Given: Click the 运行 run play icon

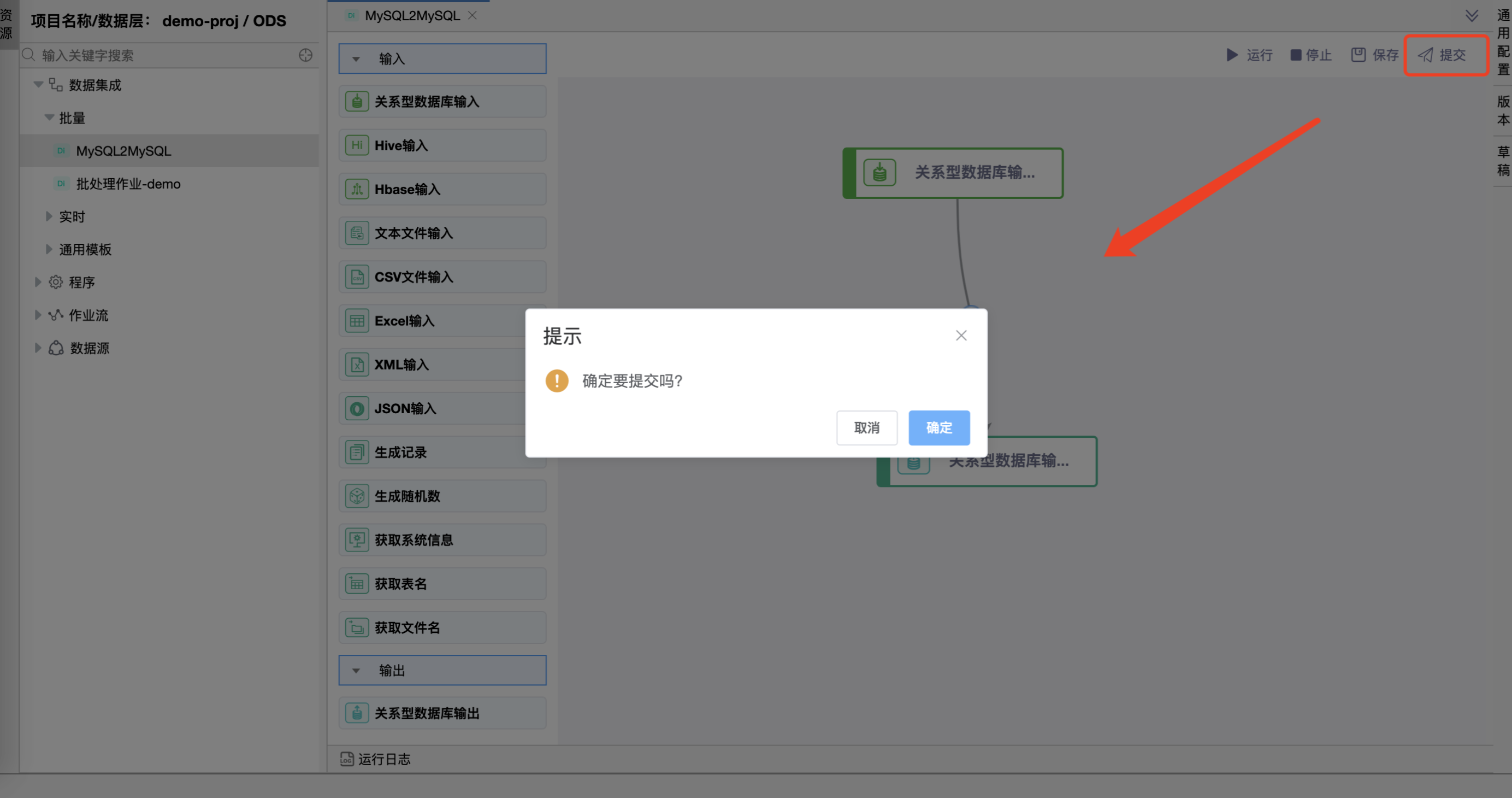Looking at the screenshot, I should pos(1231,55).
